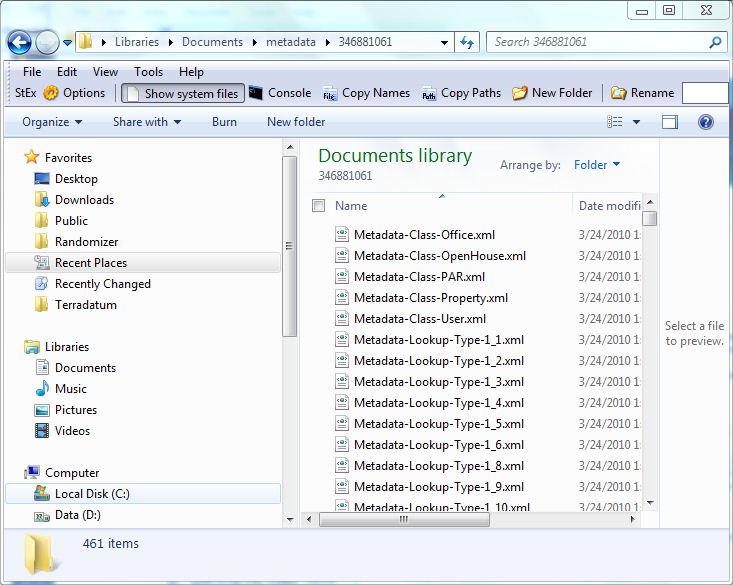Click the address bar root folder icon

(85, 42)
